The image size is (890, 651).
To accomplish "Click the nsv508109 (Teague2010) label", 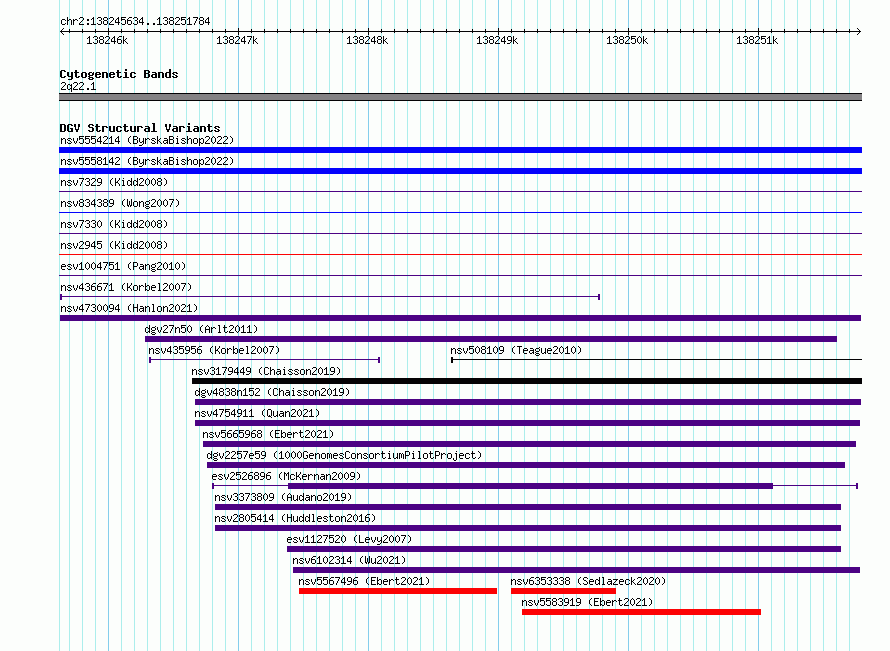I will click(516, 350).
